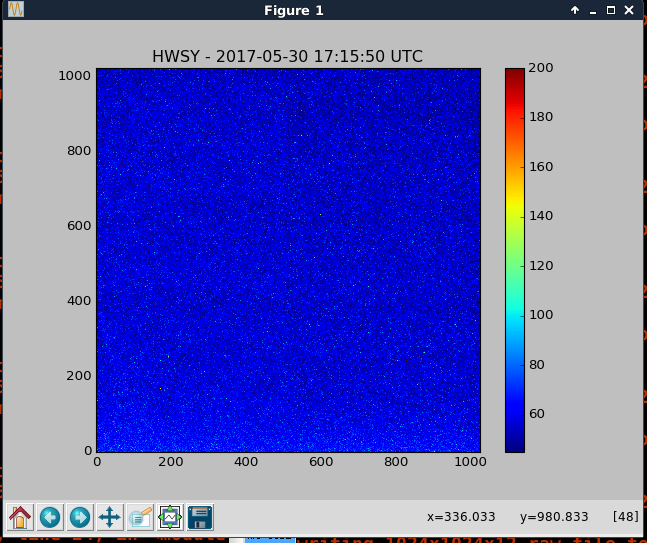The width and height of the screenshot is (647, 543).
Task: Click colorbar tick label 60
Action: pos(536,414)
